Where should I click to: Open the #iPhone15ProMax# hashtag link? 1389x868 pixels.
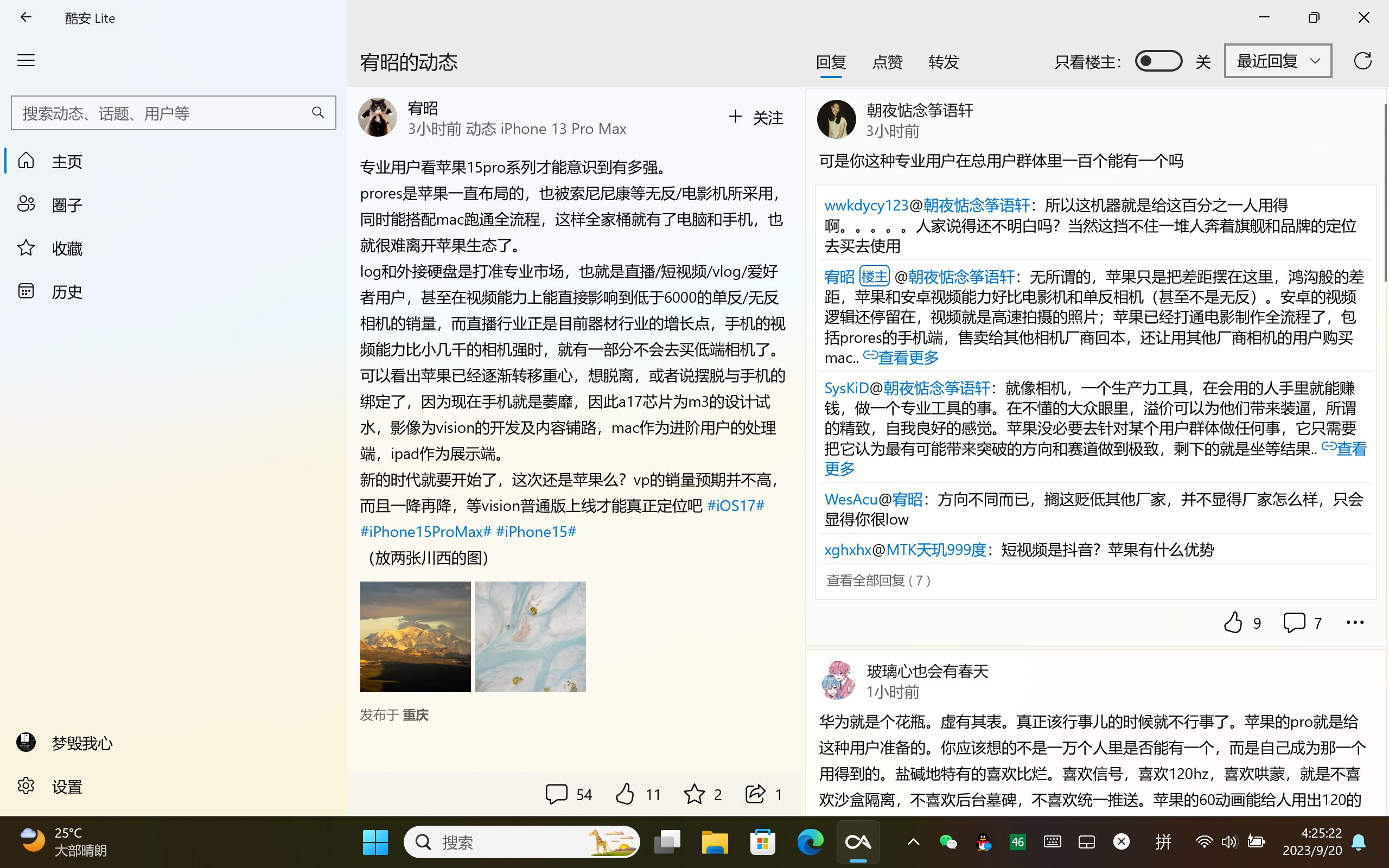pos(425,532)
